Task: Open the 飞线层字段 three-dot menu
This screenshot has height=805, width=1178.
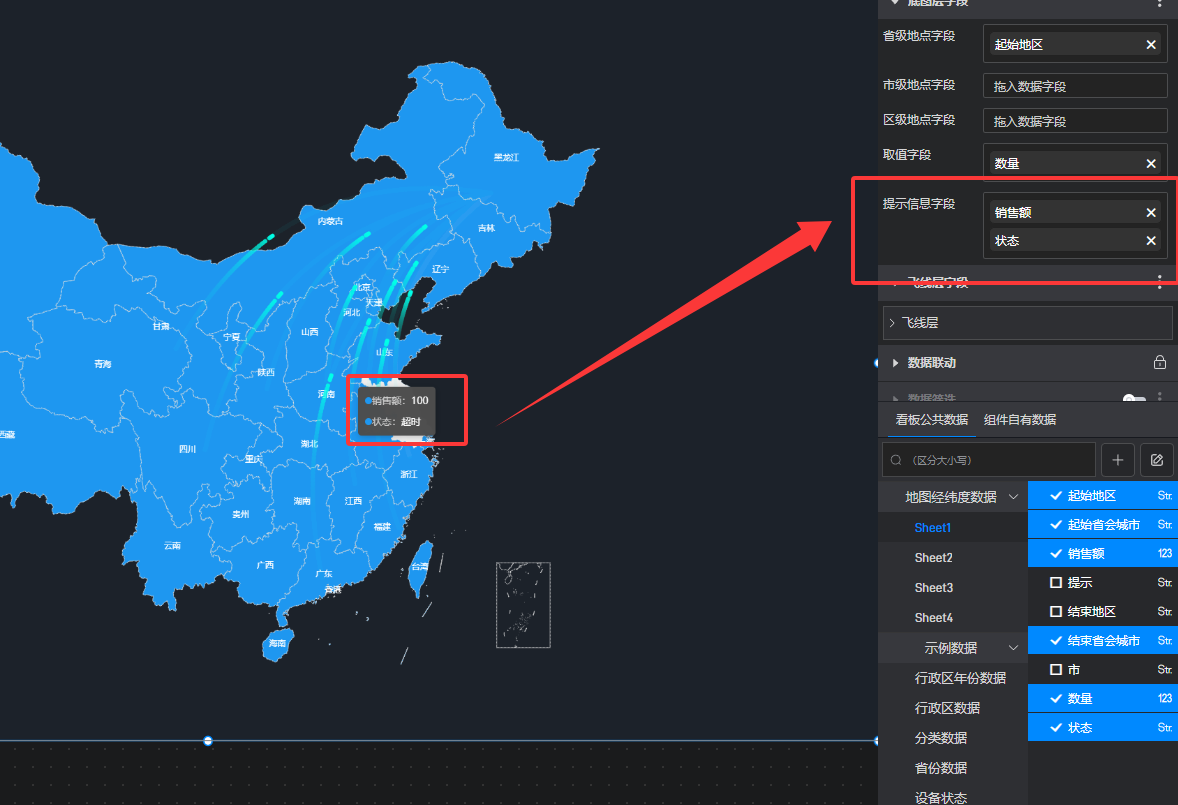Action: tap(1159, 281)
